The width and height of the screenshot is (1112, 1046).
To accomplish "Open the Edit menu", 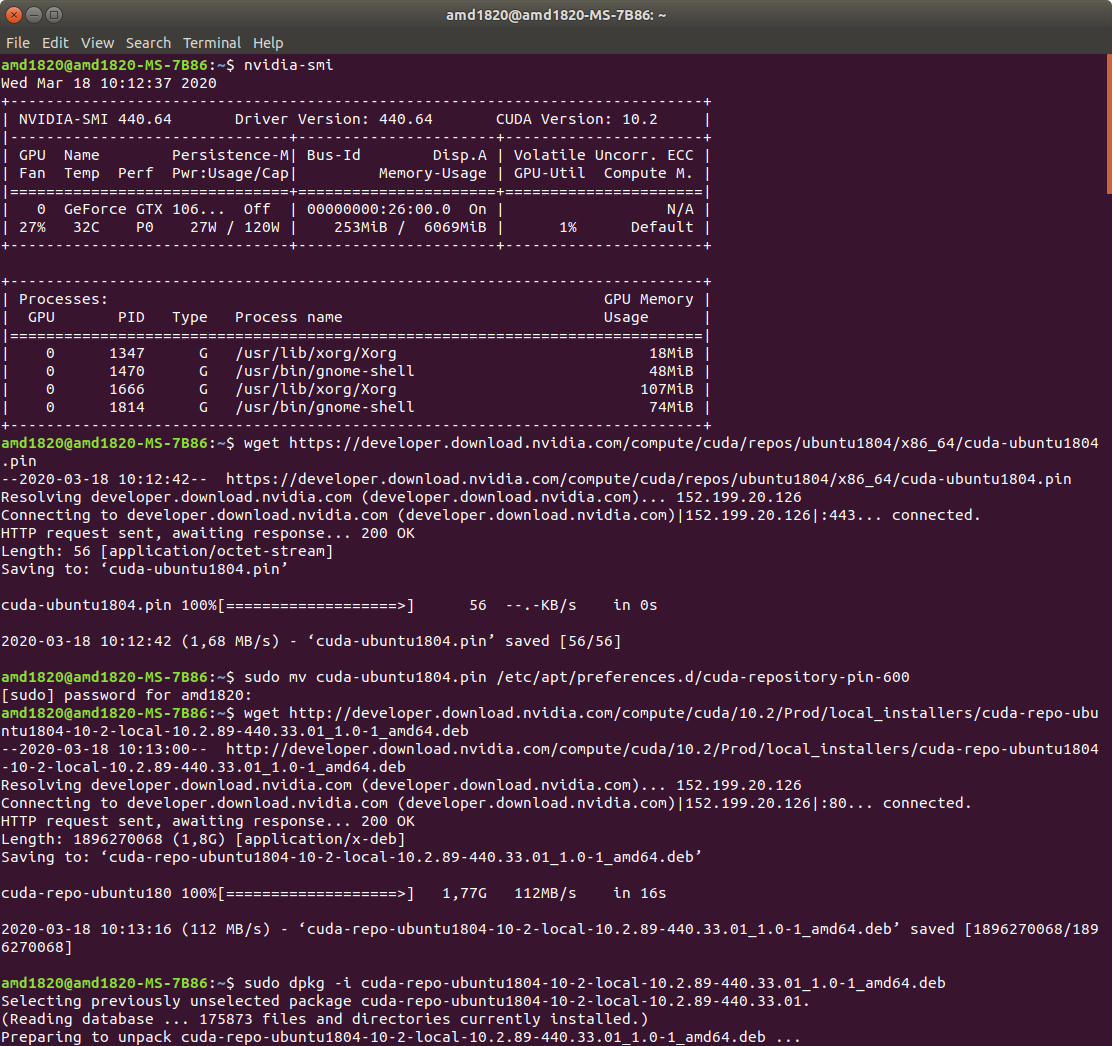I will coord(55,43).
